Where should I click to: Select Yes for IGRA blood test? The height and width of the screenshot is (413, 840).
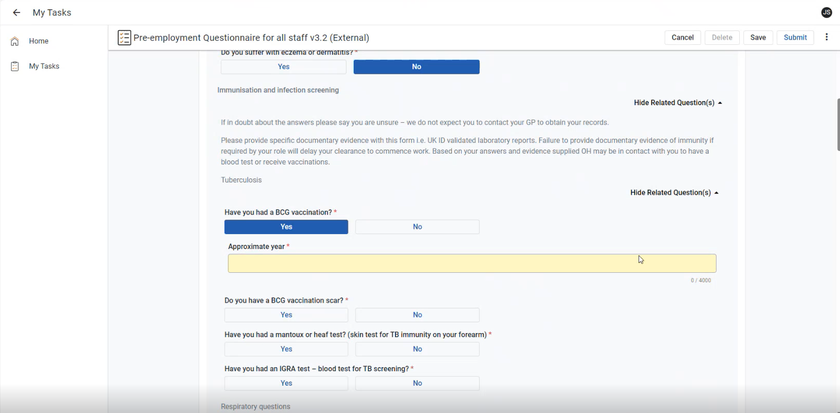286,384
